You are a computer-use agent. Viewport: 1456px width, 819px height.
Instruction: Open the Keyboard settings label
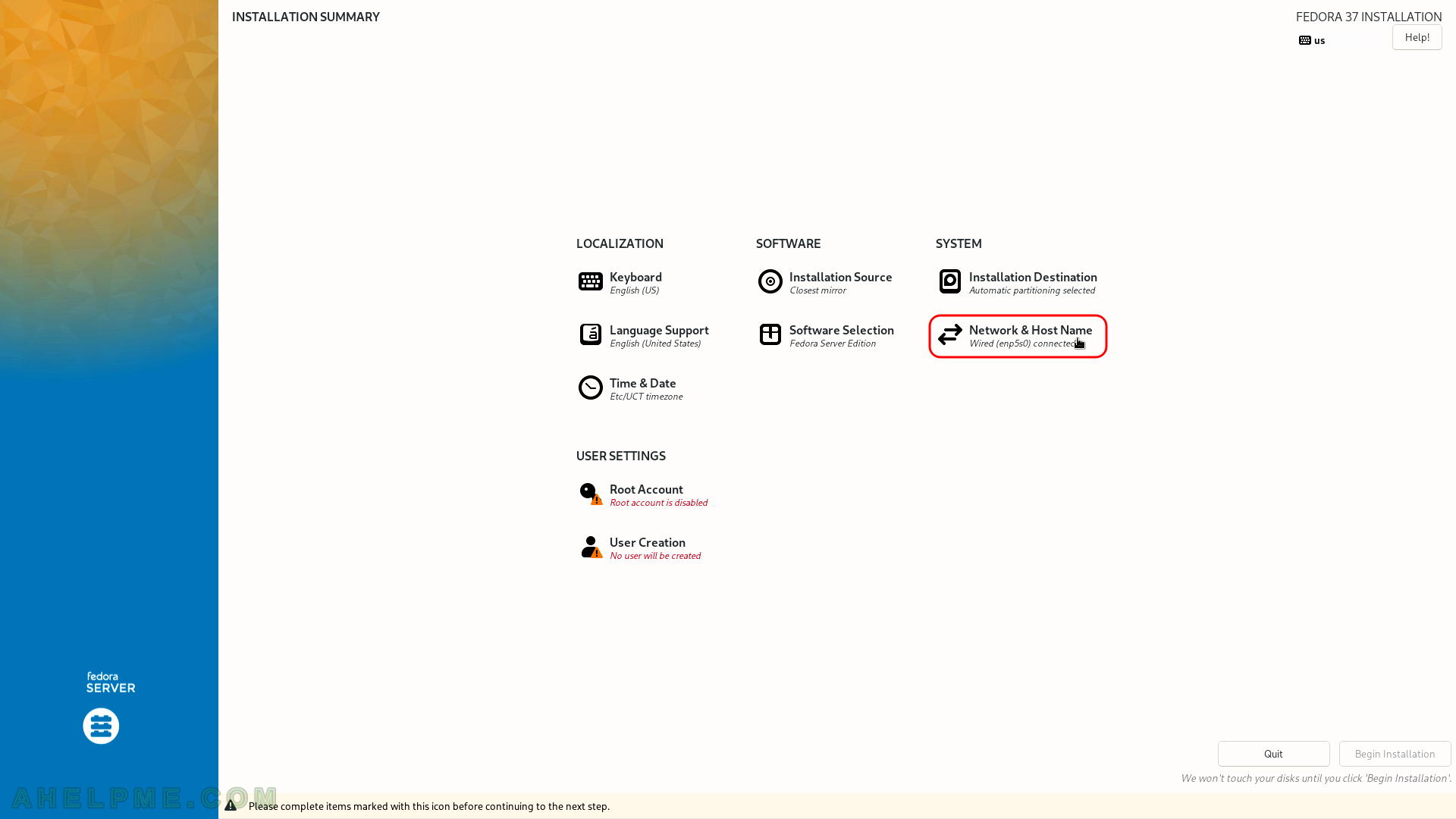(x=635, y=277)
